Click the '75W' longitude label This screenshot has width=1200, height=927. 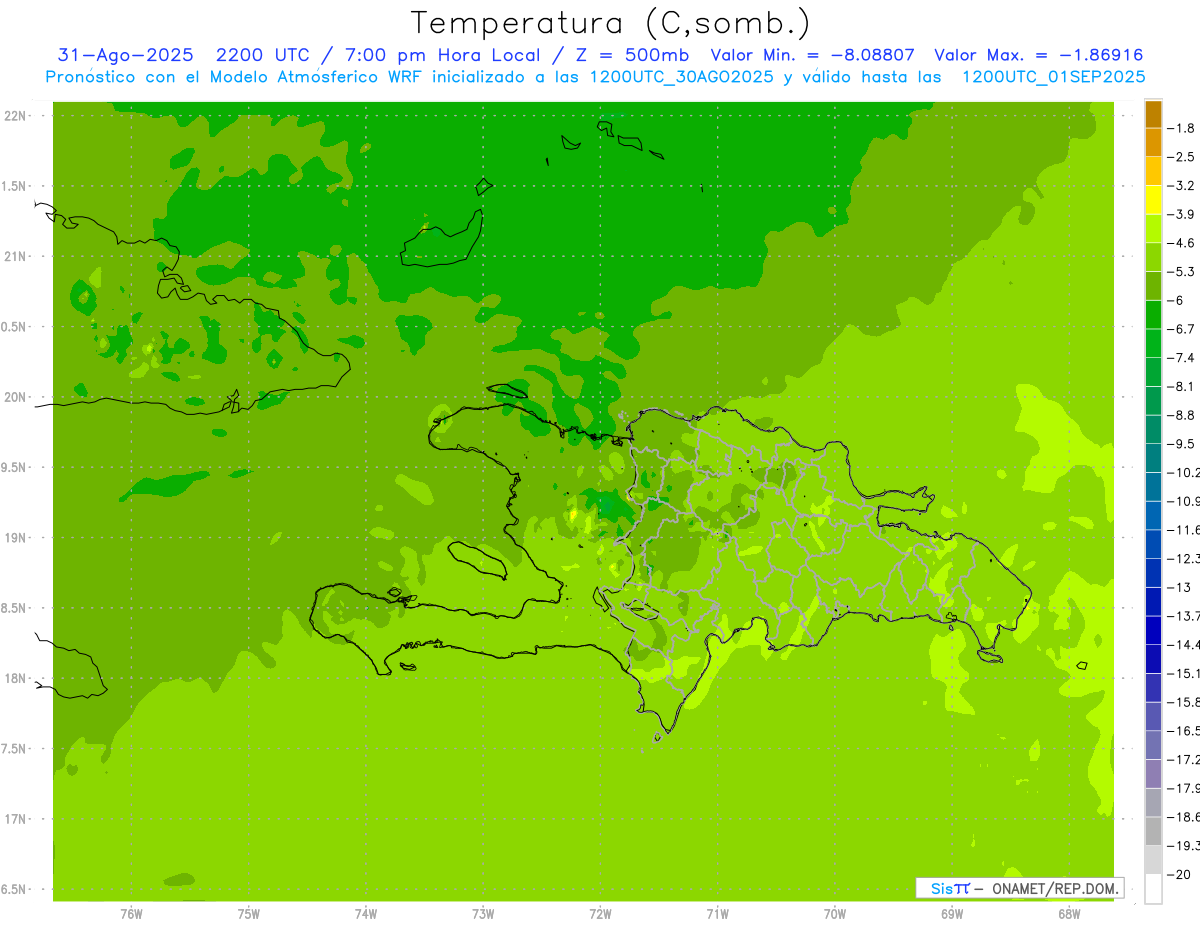coord(248,913)
